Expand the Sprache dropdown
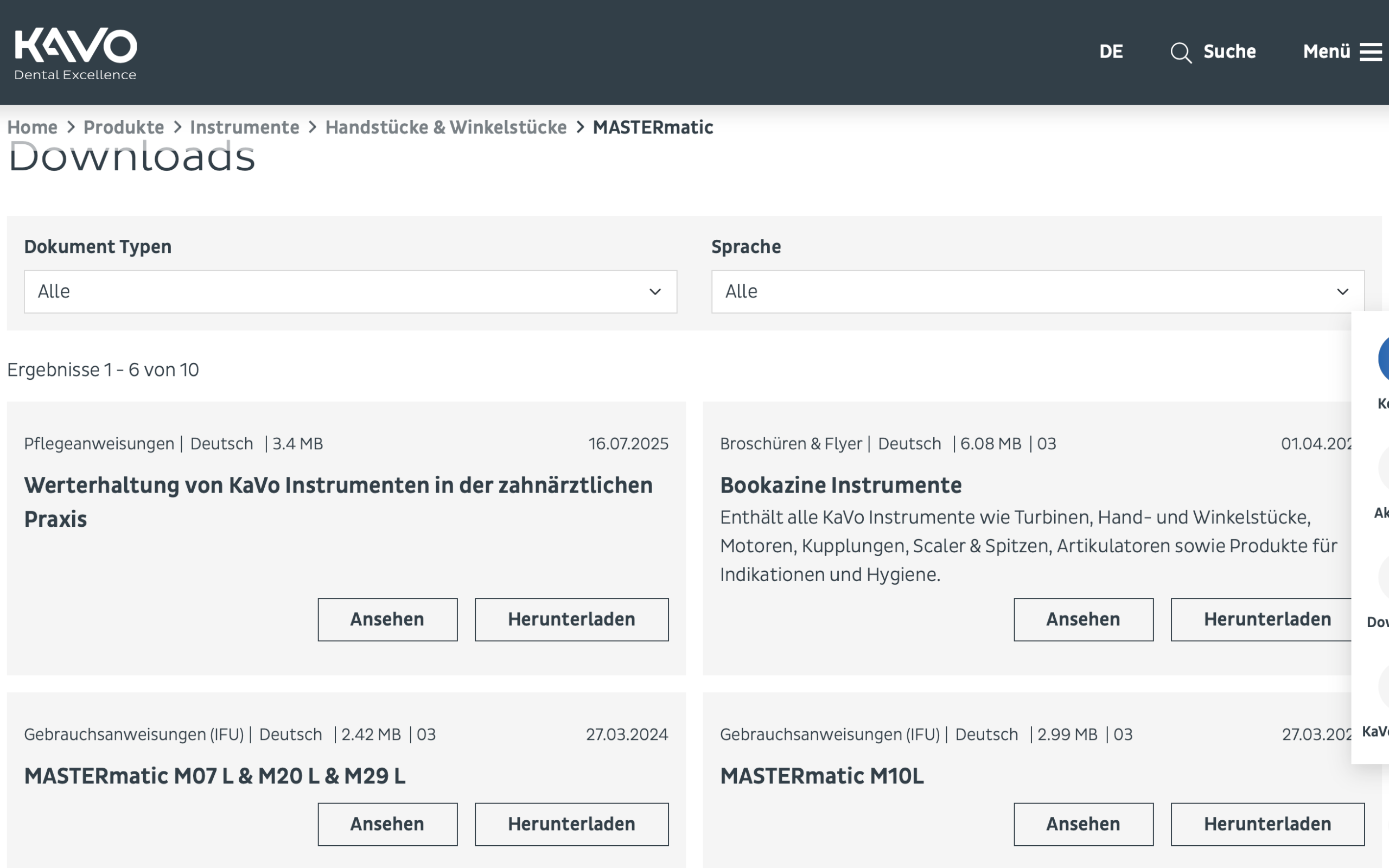Screen dimensions: 1389x868 coord(1038,292)
